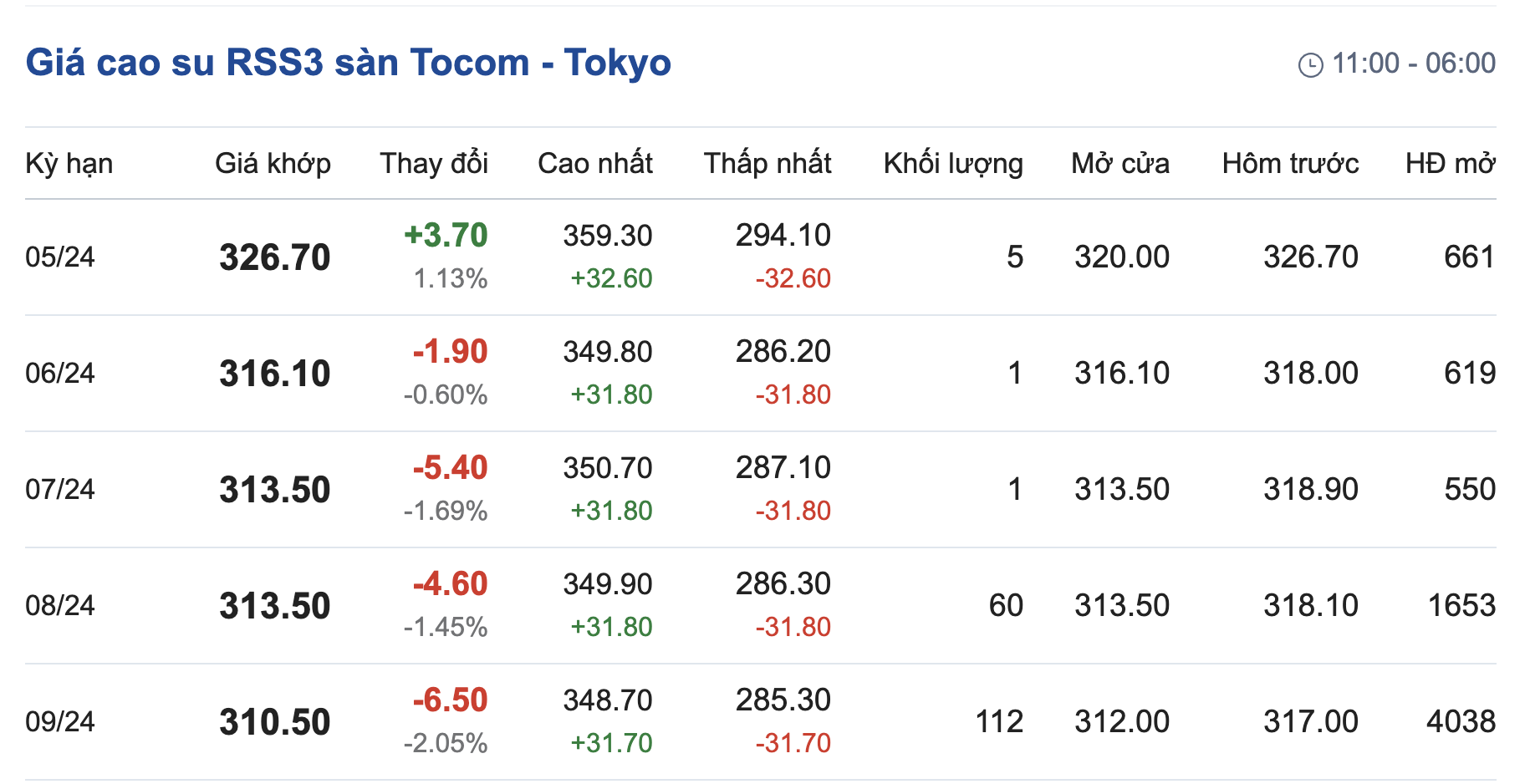Click the 326.70 matched price

coord(274,257)
